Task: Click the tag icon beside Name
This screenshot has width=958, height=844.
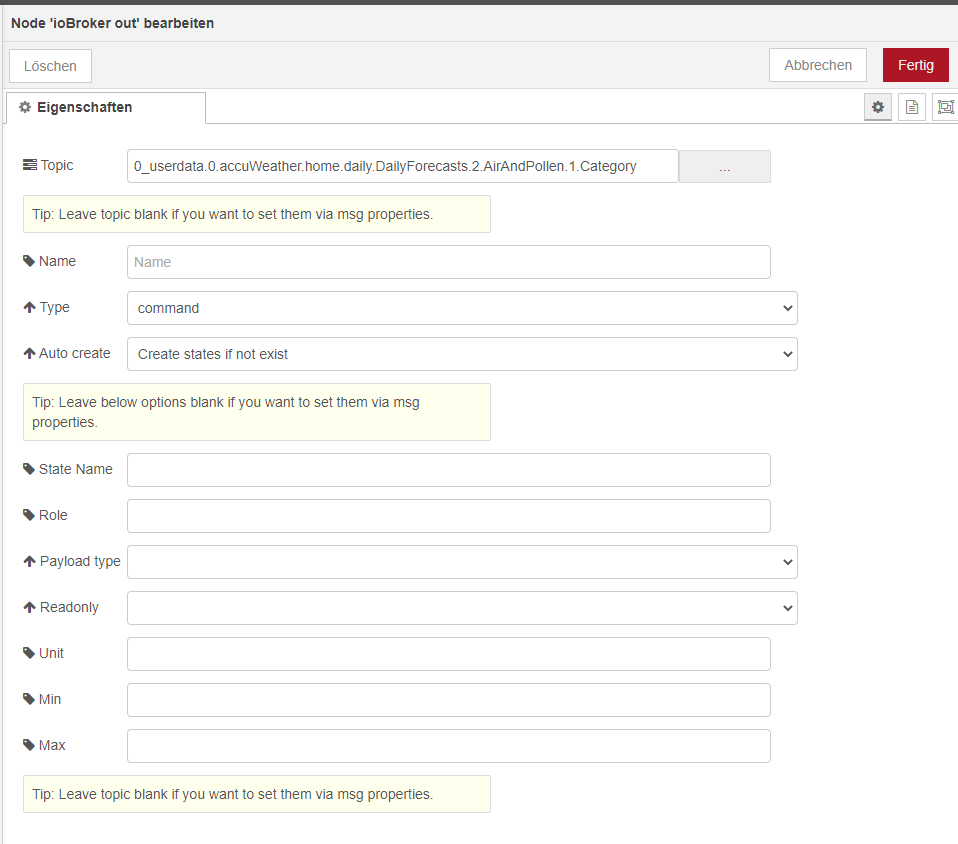Action: click(x=29, y=261)
